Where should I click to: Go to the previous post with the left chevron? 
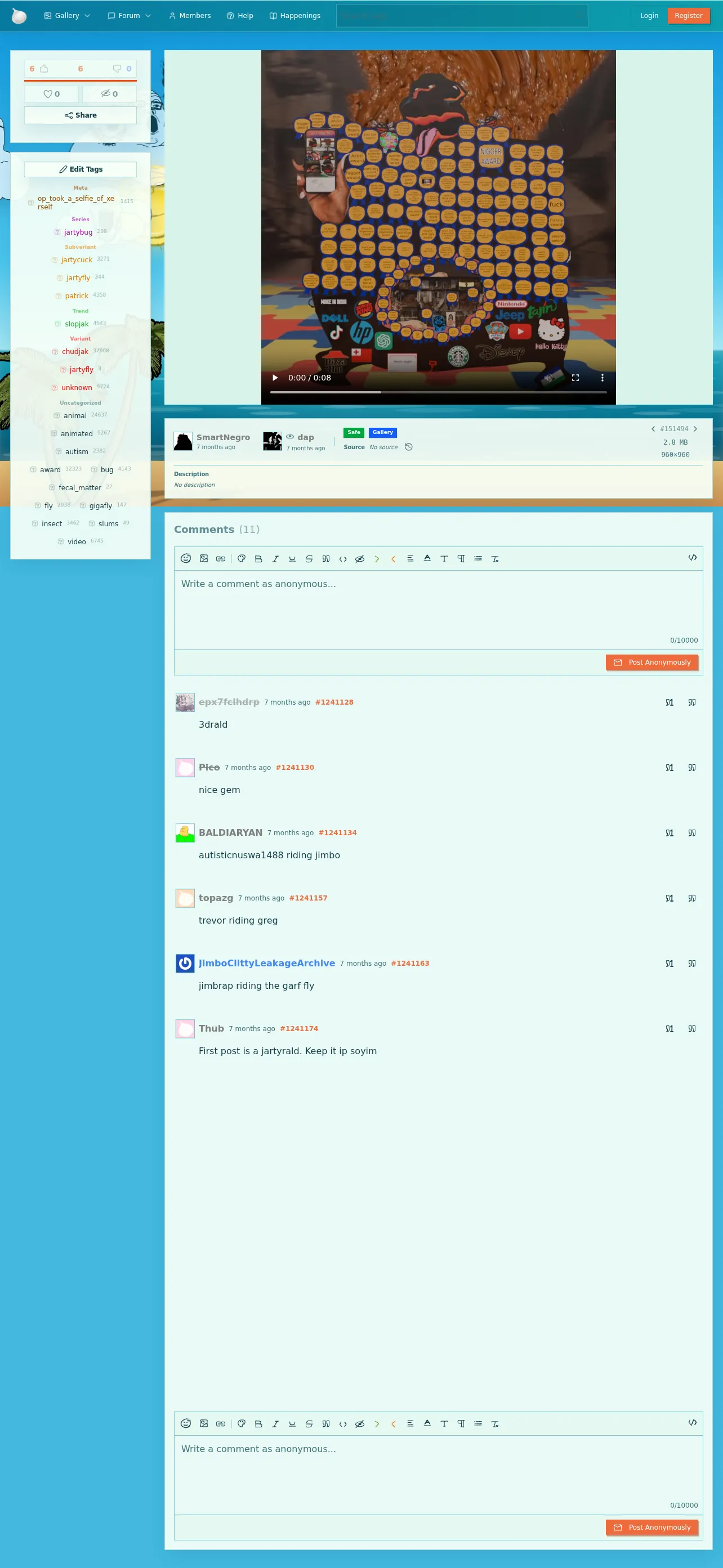click(653, 429)
